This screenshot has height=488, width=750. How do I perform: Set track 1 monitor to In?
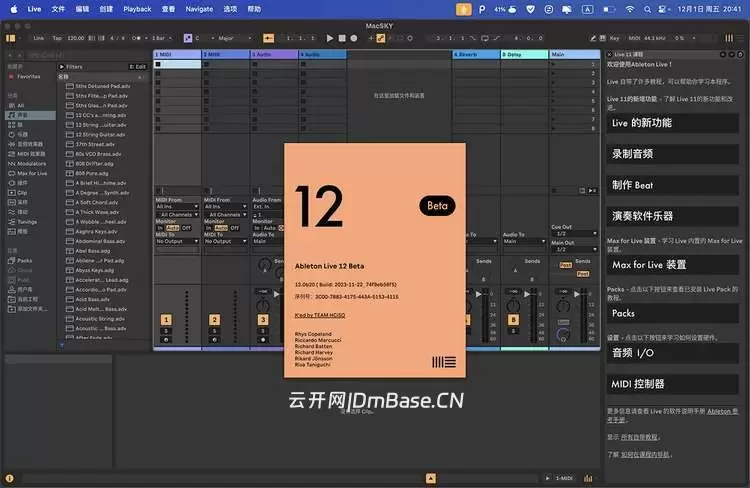click(x=160, y=228)
